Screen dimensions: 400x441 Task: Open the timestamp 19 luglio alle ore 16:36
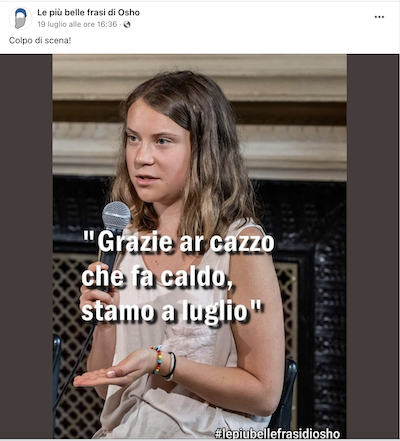coord(77,24)
